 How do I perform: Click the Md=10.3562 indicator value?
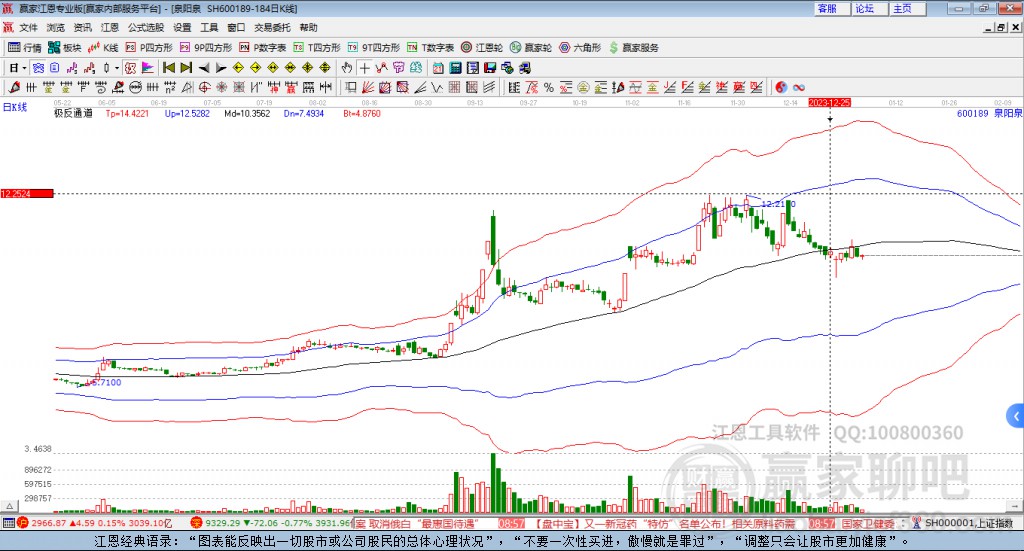tap(247, 114)
